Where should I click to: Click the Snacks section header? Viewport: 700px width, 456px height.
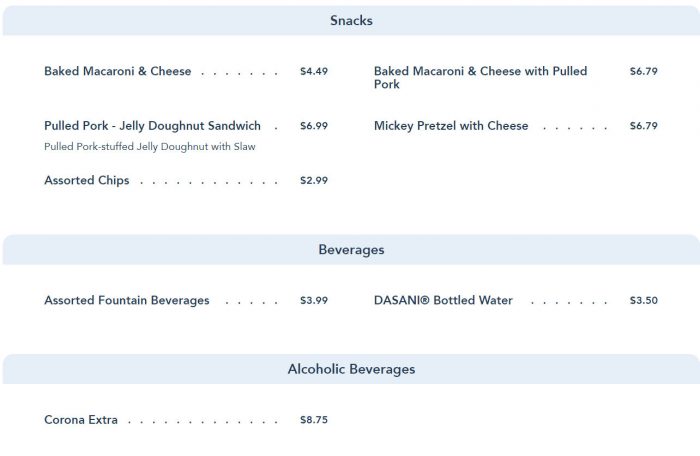pyautogui.click(x=351, y=20)
